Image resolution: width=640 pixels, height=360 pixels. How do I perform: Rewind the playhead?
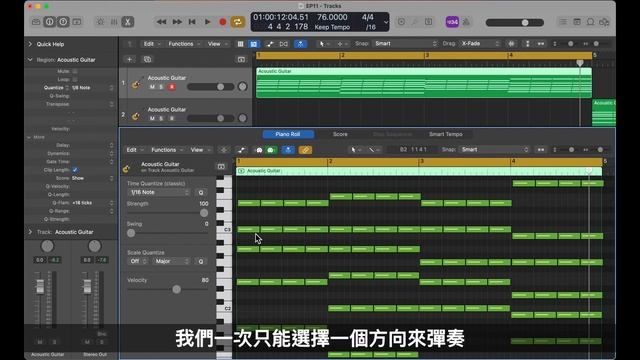161,22
